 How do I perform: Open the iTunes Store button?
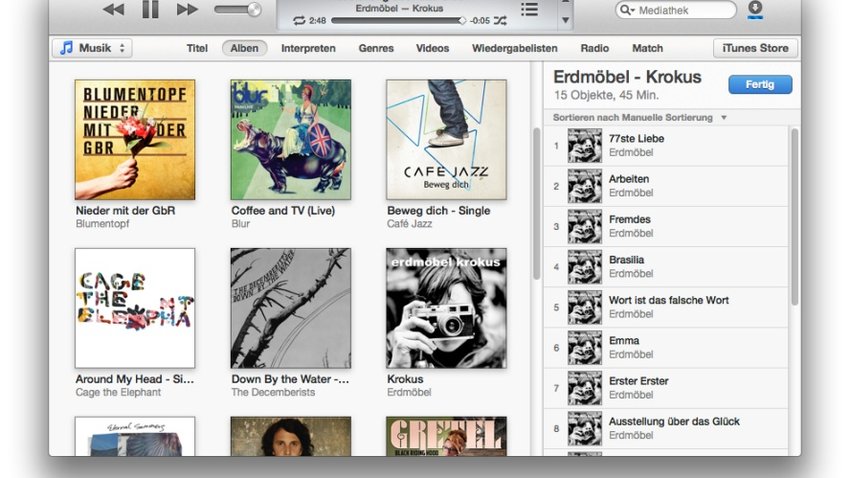pyautogui.click(x=755, y=48)
